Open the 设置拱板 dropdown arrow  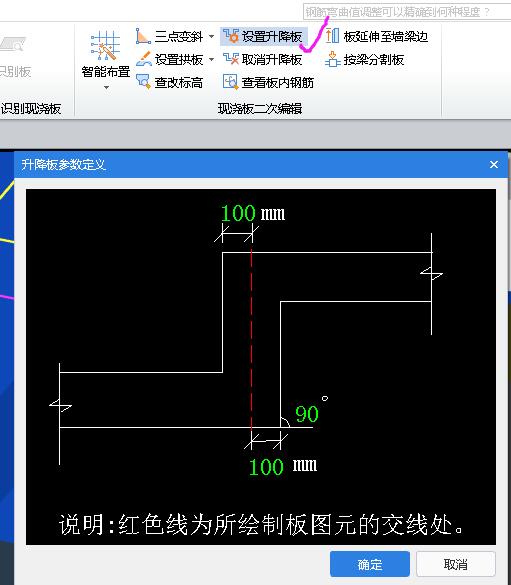(x=211, y=60)
